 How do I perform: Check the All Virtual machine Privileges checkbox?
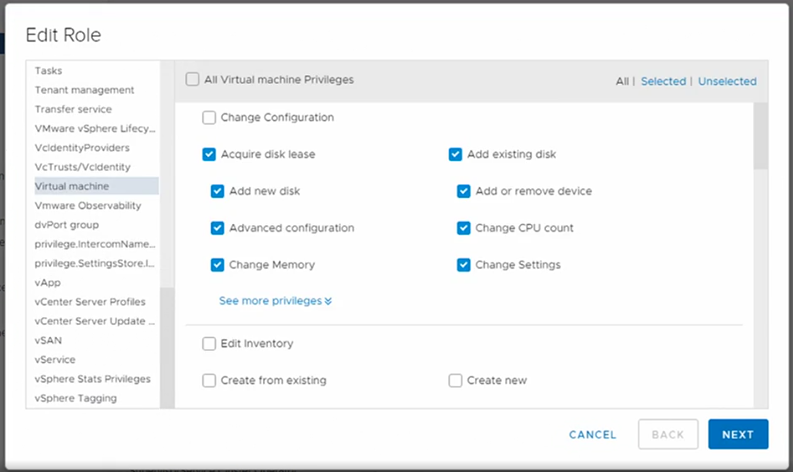[x=193, y=80]
